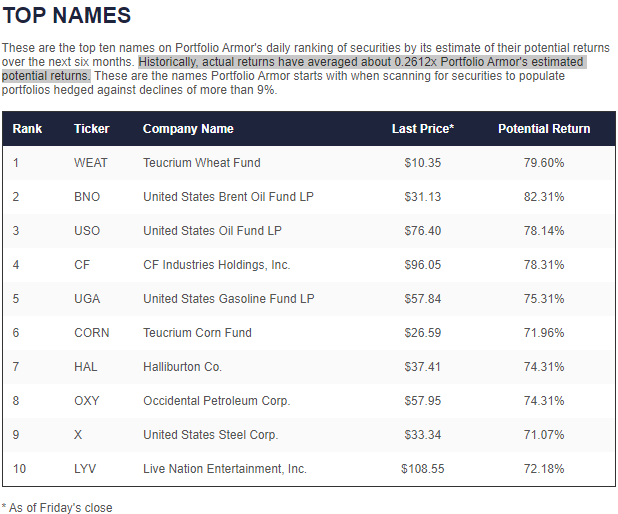Screen dimensions: 618x514
Task: Click the Ticker column header
Action: coord(91,129)
